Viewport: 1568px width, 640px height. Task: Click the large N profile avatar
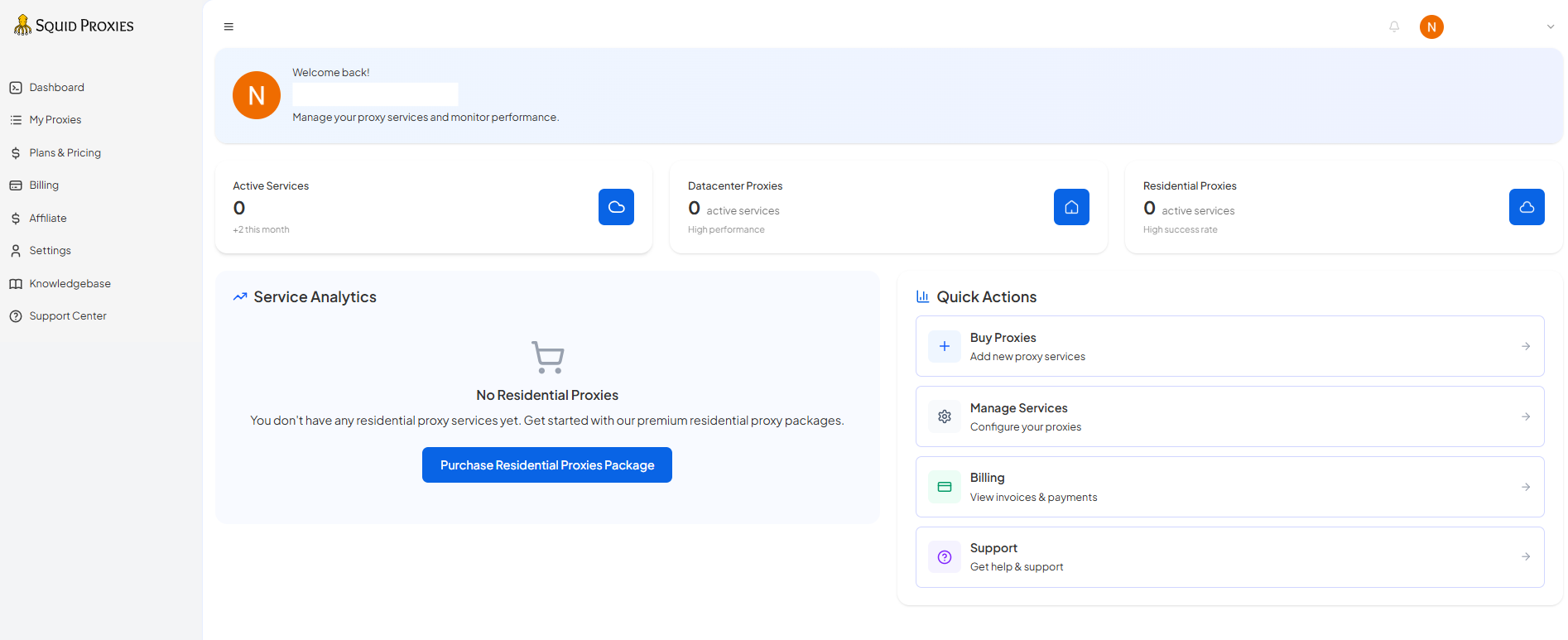pos(257,95)
